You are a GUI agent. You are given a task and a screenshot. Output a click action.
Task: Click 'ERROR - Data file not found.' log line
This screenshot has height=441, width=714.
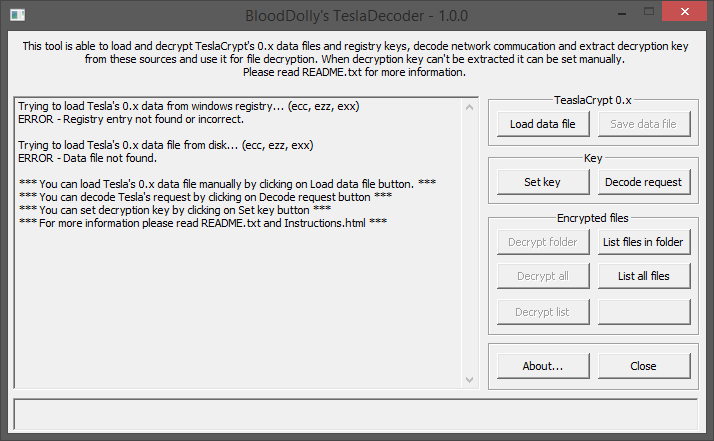(x=87, y=158)
